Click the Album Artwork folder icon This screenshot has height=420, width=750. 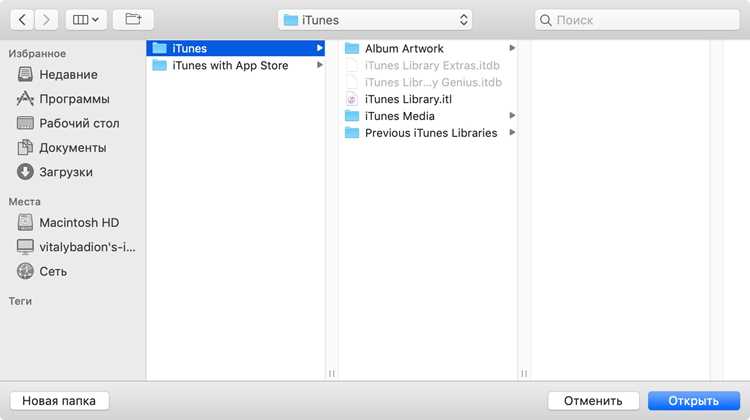[x=352, y=48]
